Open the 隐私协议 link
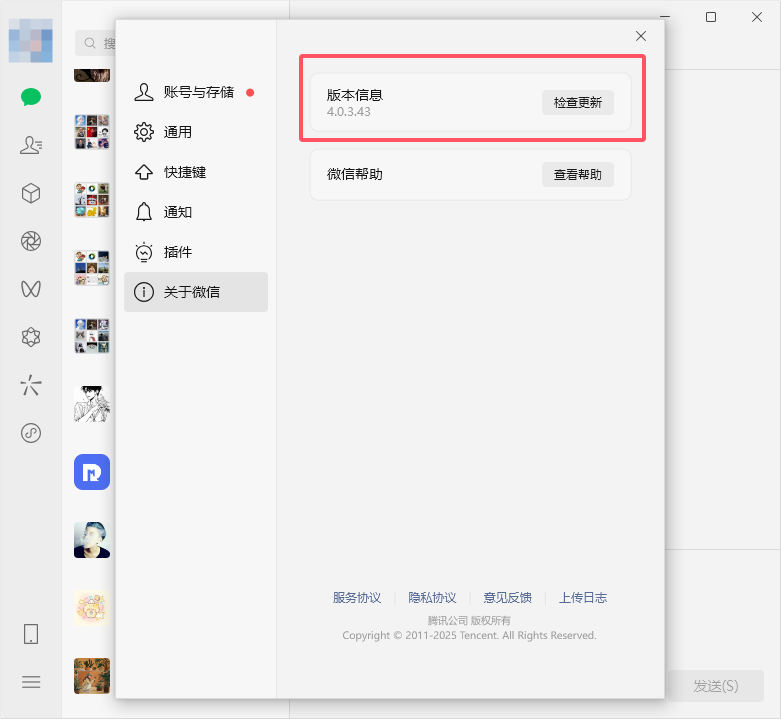This screenshot has height=719, width=781. point(432,598)
